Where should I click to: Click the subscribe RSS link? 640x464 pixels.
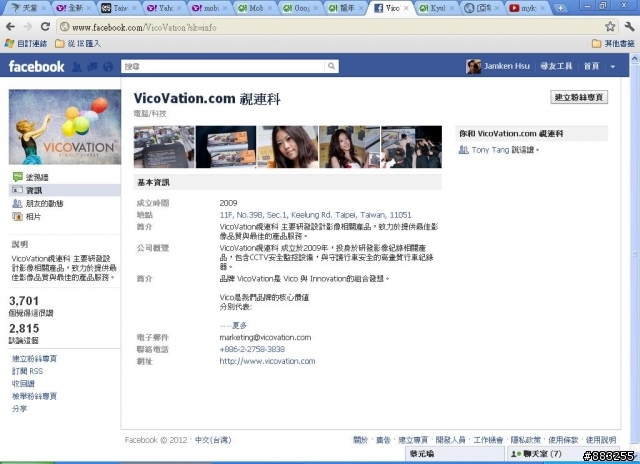coord(27,371)
